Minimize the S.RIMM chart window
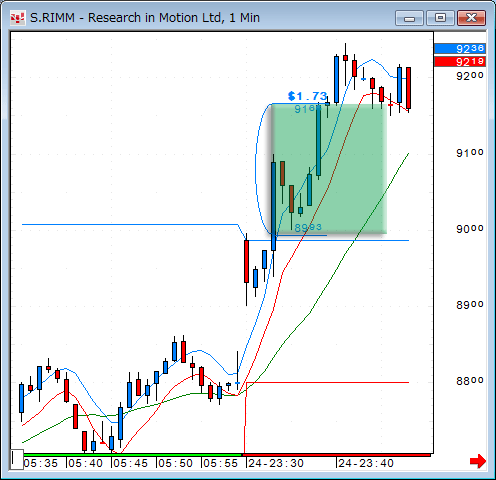This screenshot has height=480, width=496. 409,18
